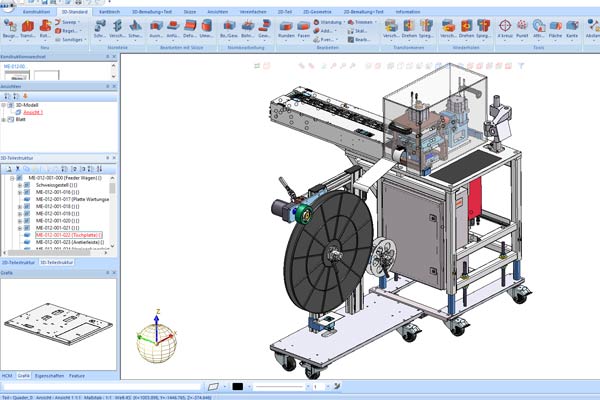Click the Fläche surface tool
The image size is (600, 400).
pos(555,29)
